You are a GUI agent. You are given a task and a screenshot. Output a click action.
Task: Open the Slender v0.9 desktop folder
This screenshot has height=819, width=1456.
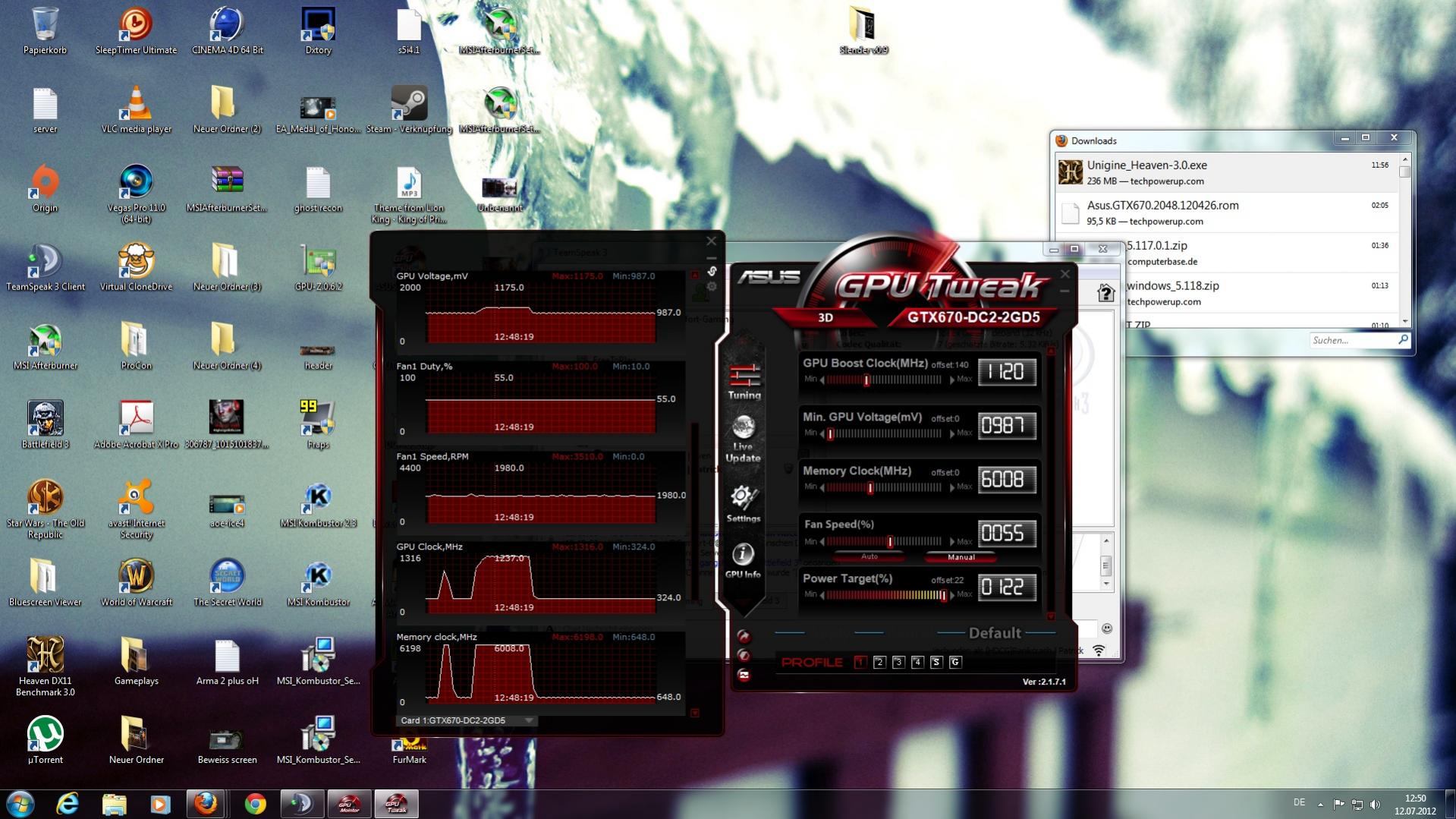[863, 30]
